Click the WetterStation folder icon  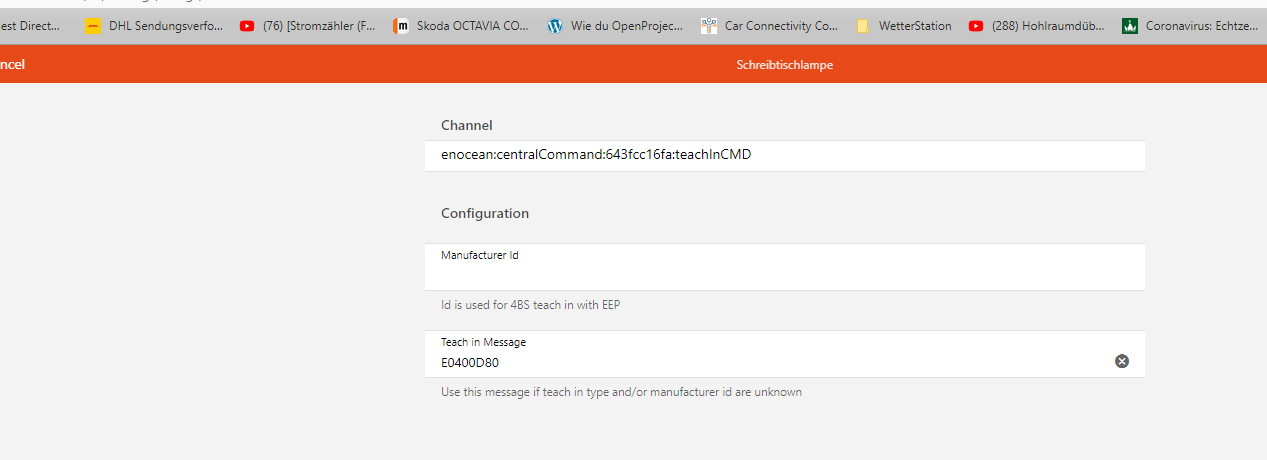(x=863, y=27)
